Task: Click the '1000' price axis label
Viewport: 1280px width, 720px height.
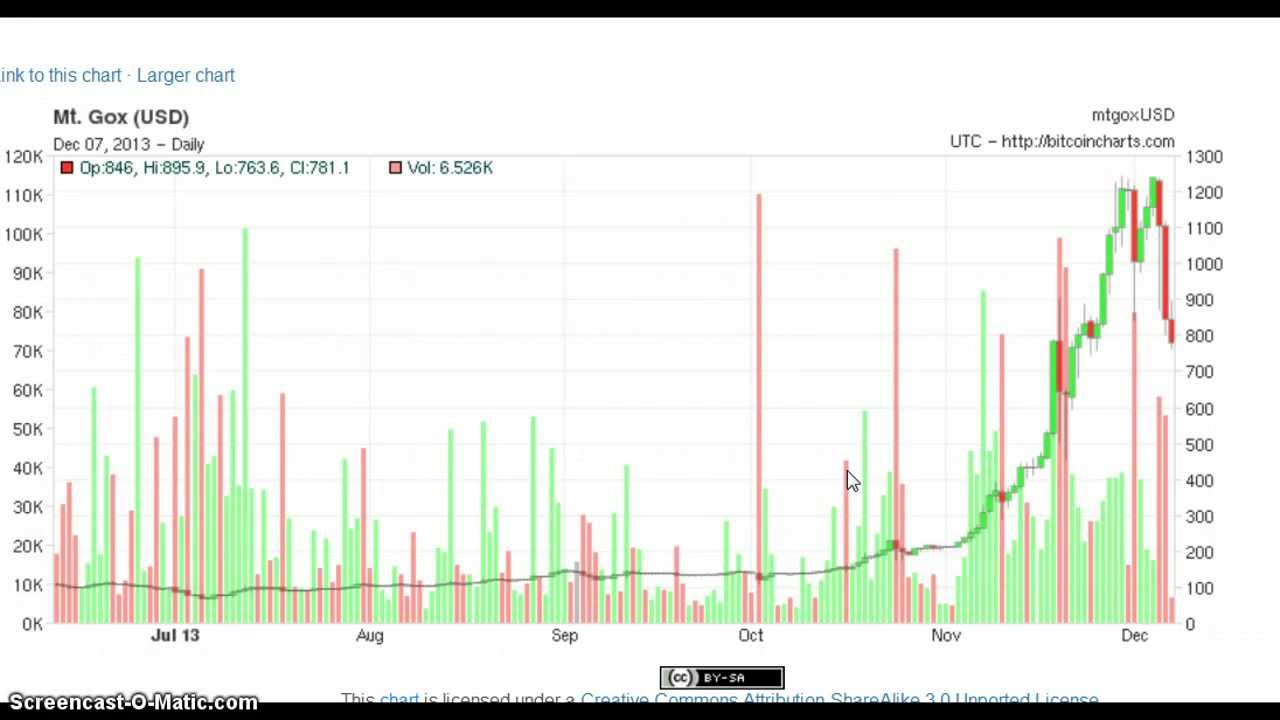Action: click(x=1205, y=264)
